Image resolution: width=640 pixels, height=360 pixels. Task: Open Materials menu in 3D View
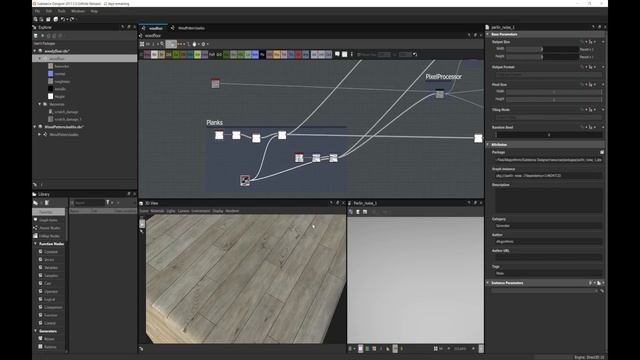point(157,211)
